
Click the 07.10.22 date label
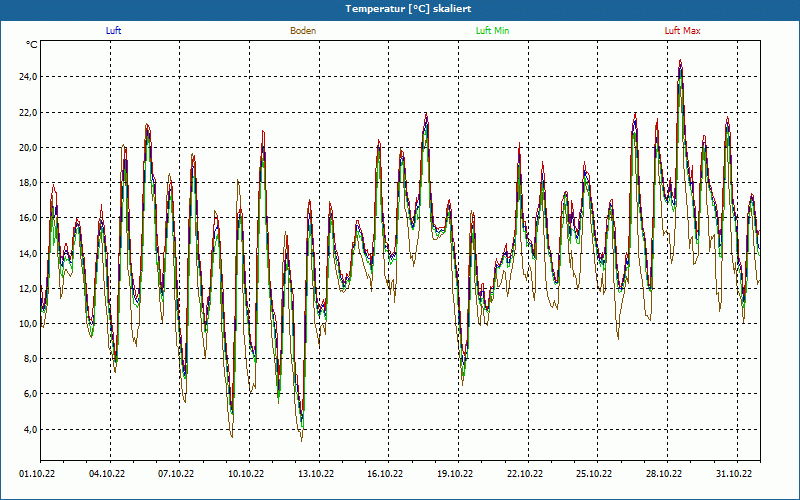[x=176, y=474]
